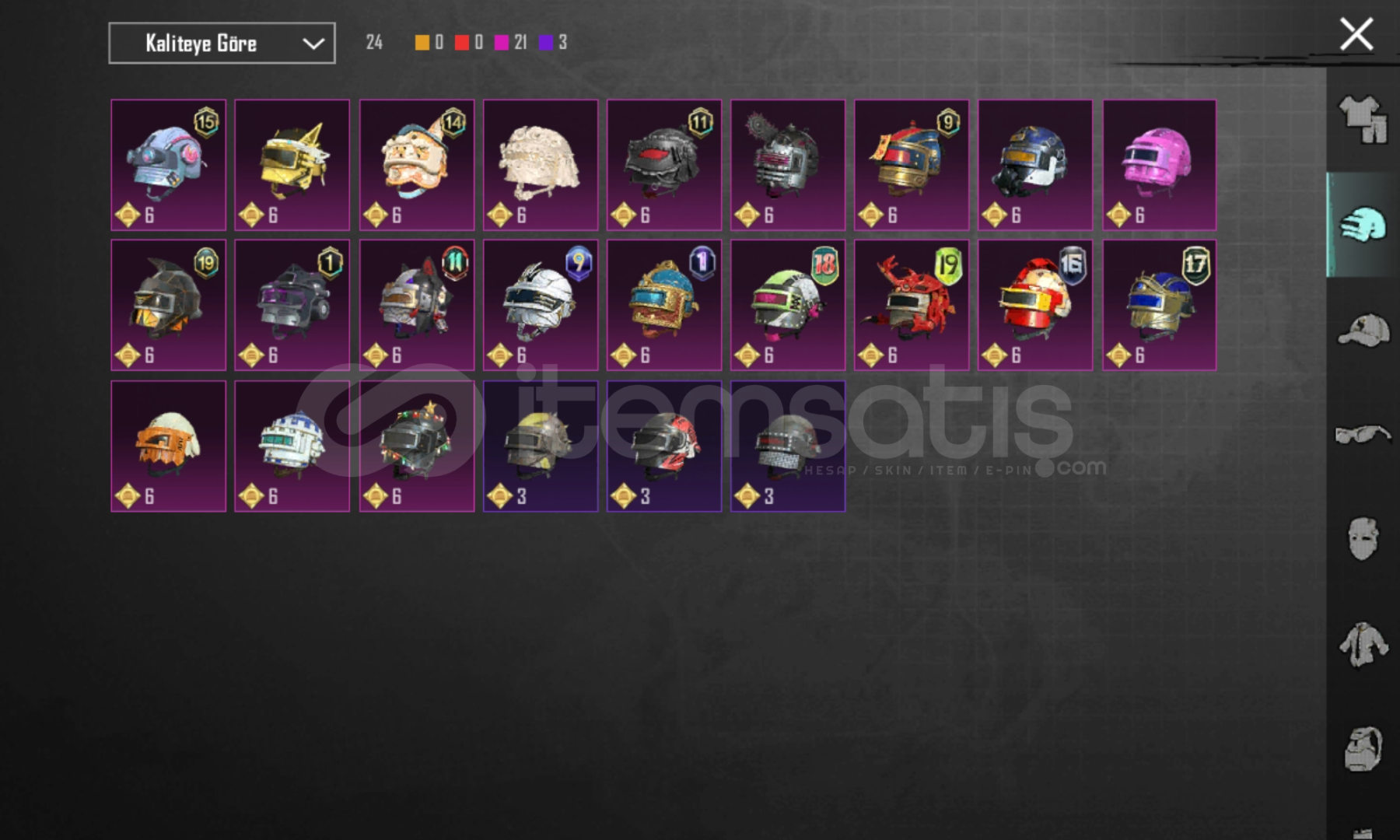Select the pink helmet thumbnail
Image resolution: width=1400 pixels, height=840 pixels.
click(1159, 165)
